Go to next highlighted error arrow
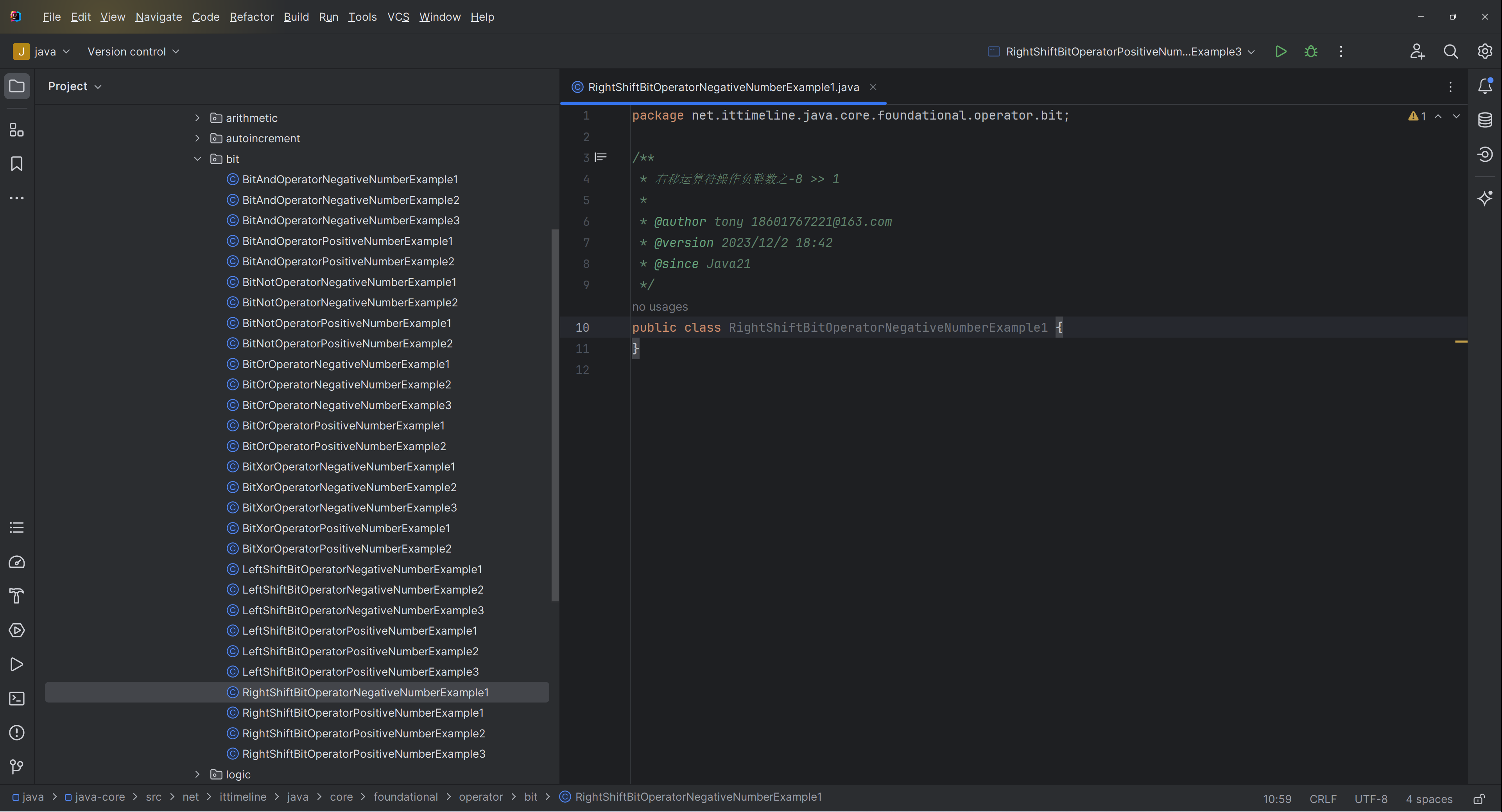 coord(1457,116)
